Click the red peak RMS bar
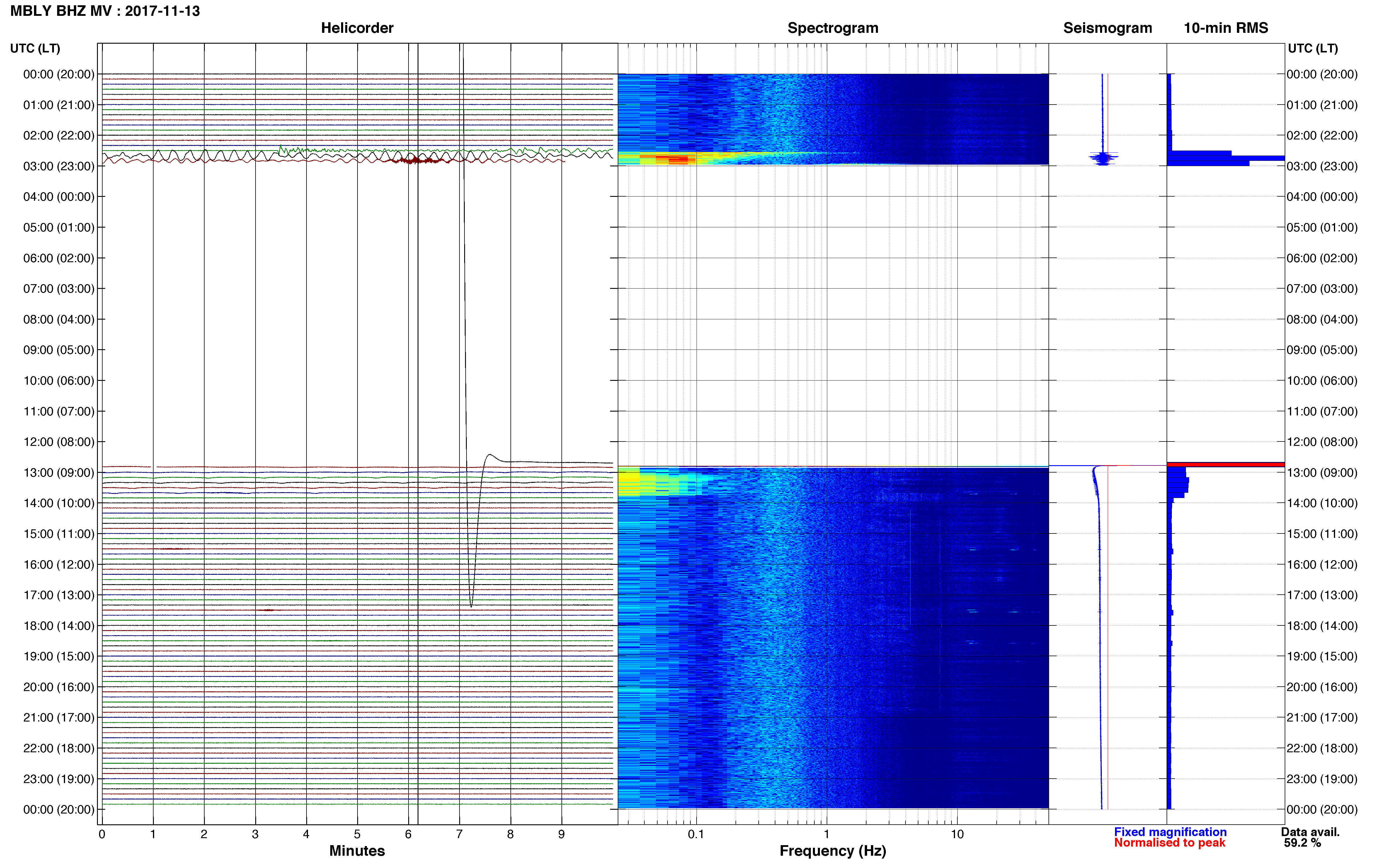The image size is (1389, 868). click(1225, 464)
